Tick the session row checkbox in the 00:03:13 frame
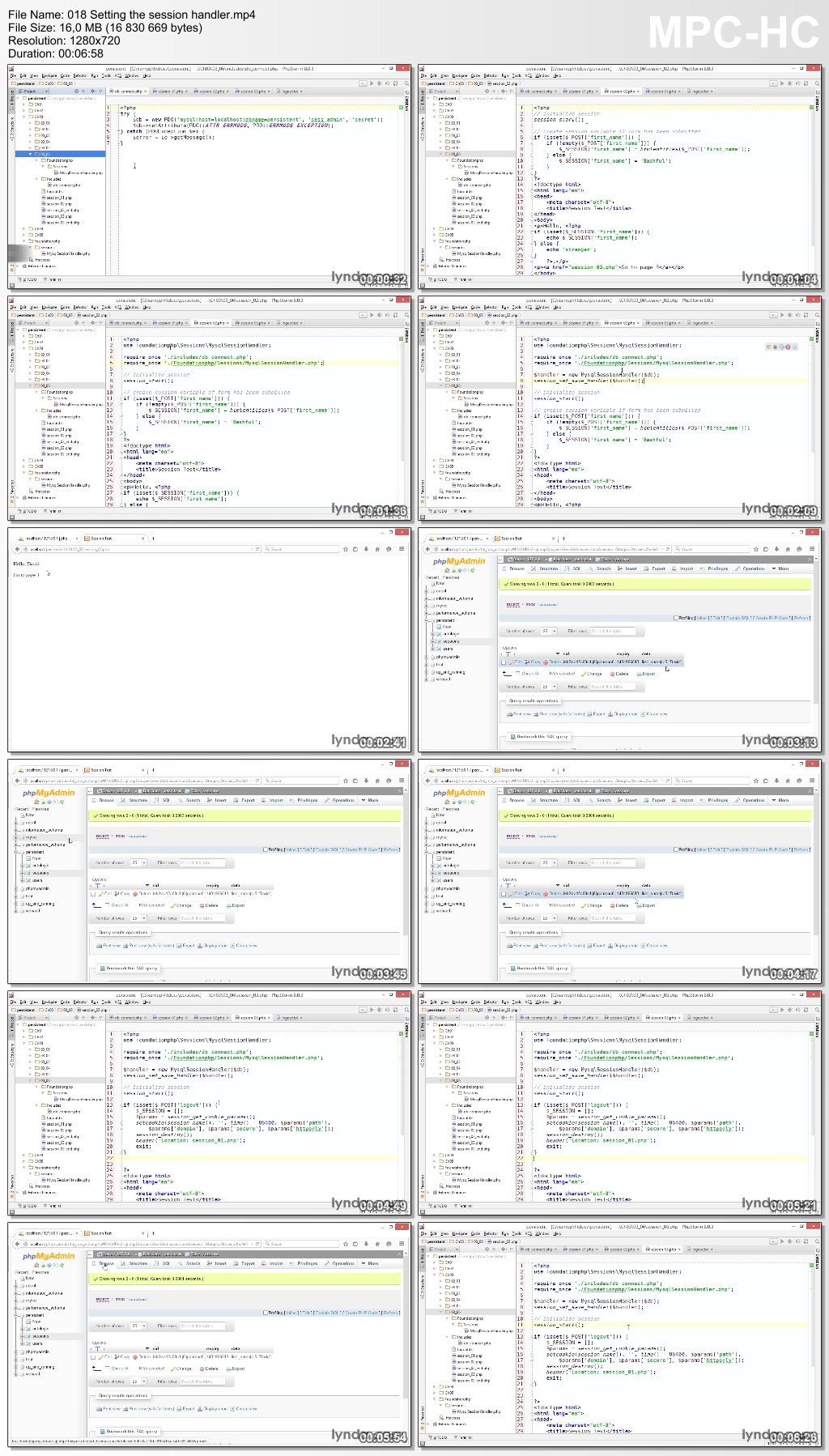The image size is (829, 1456). [x=504, y=662]
